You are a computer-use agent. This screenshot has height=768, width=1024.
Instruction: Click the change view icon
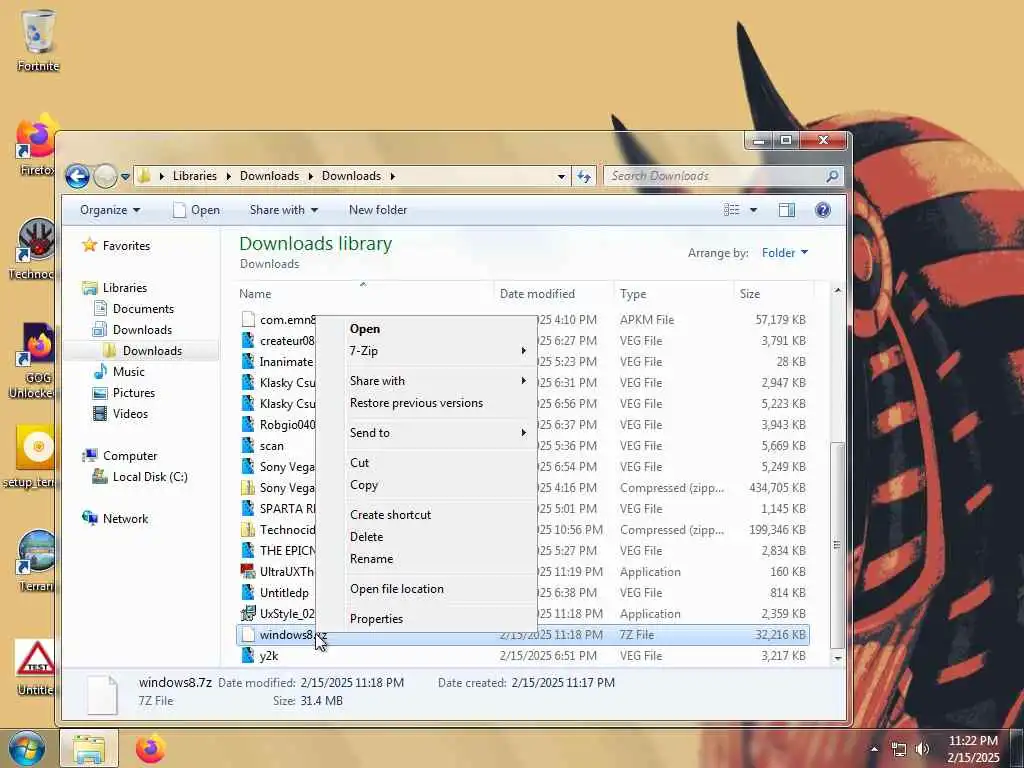731,210
